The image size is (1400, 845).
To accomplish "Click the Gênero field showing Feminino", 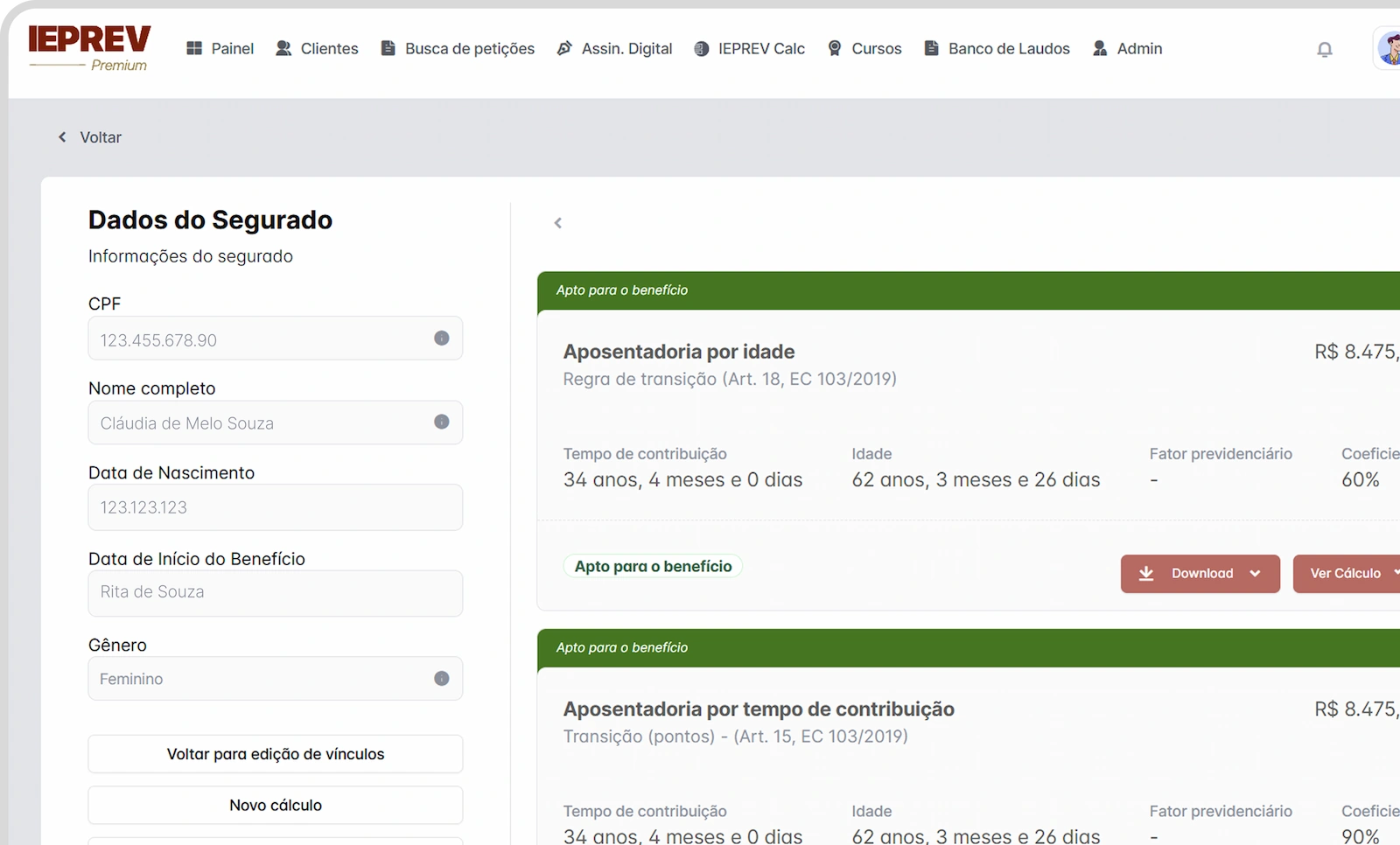I will point(276,679).
